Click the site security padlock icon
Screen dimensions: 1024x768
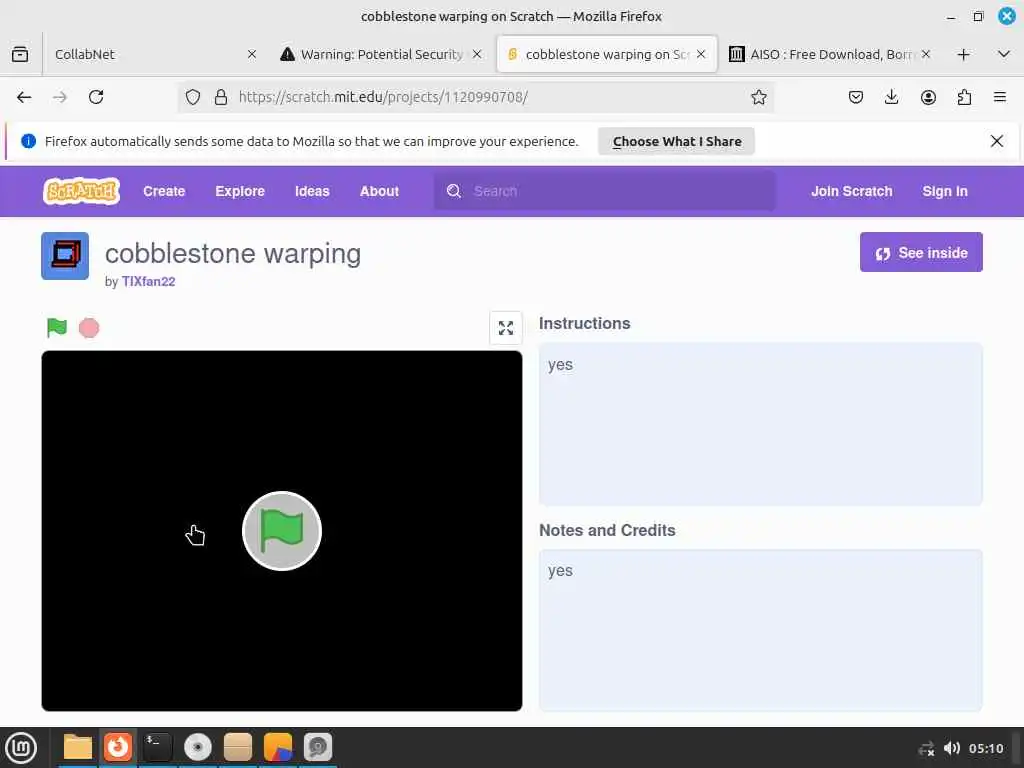point(221,97)
